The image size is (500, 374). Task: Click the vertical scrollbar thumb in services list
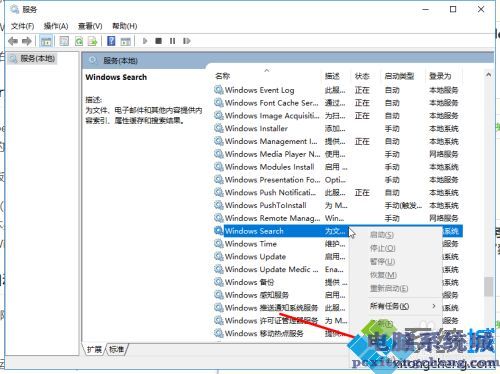488,286
